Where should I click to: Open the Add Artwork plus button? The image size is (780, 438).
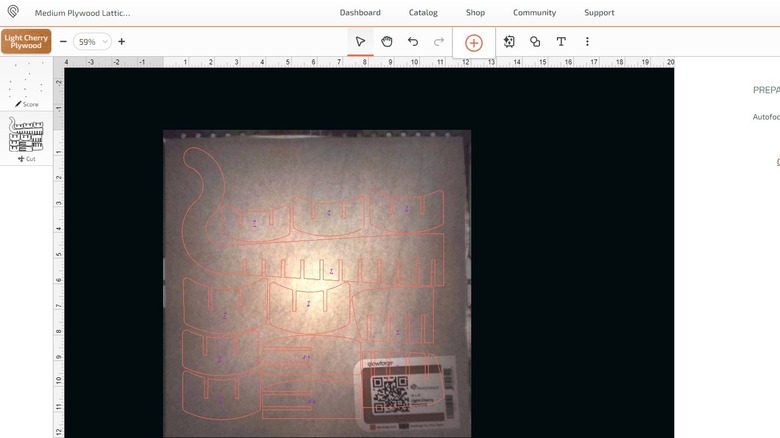tap(474, 43)
